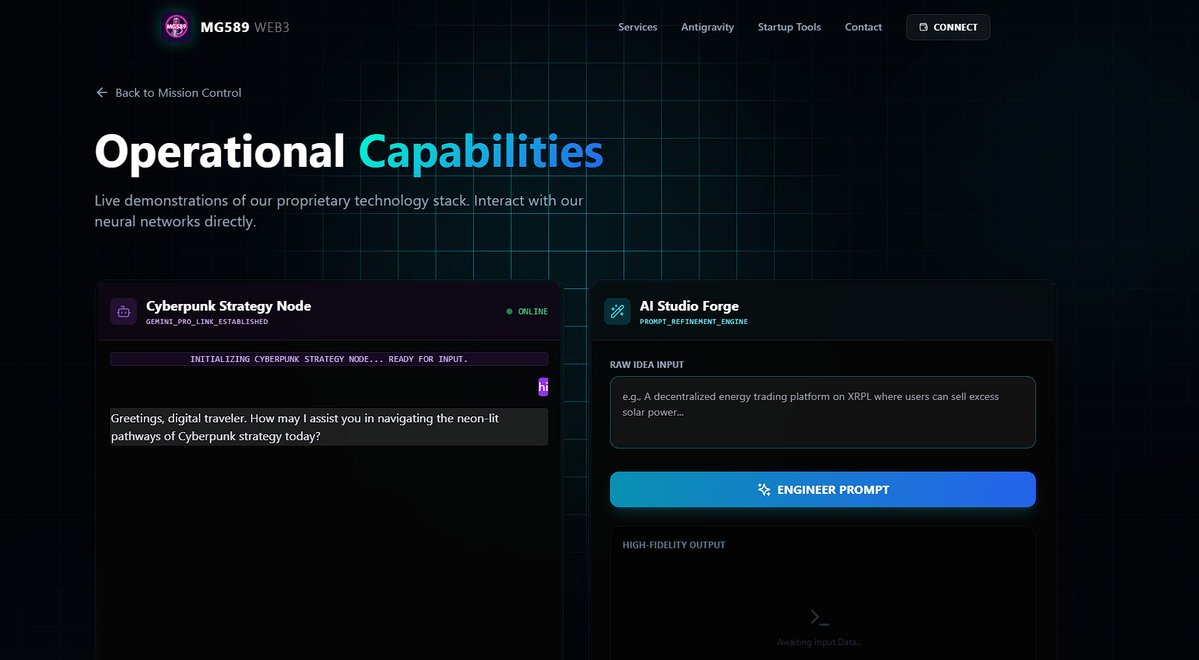This screenshot has width=1199, height=660.
Task: Click the magic wand icon of AI Studio Forge
Action: point(617,311)
